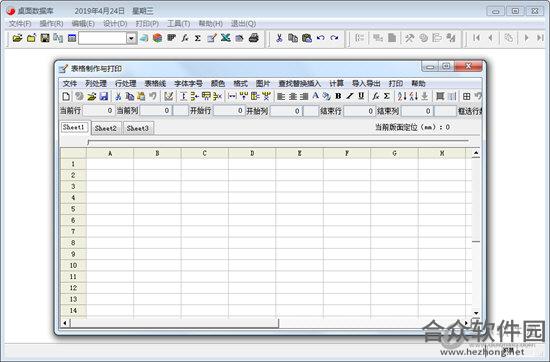The image size is (550, 362).
Task: Click the font A icon
Action: pos(315,95)
